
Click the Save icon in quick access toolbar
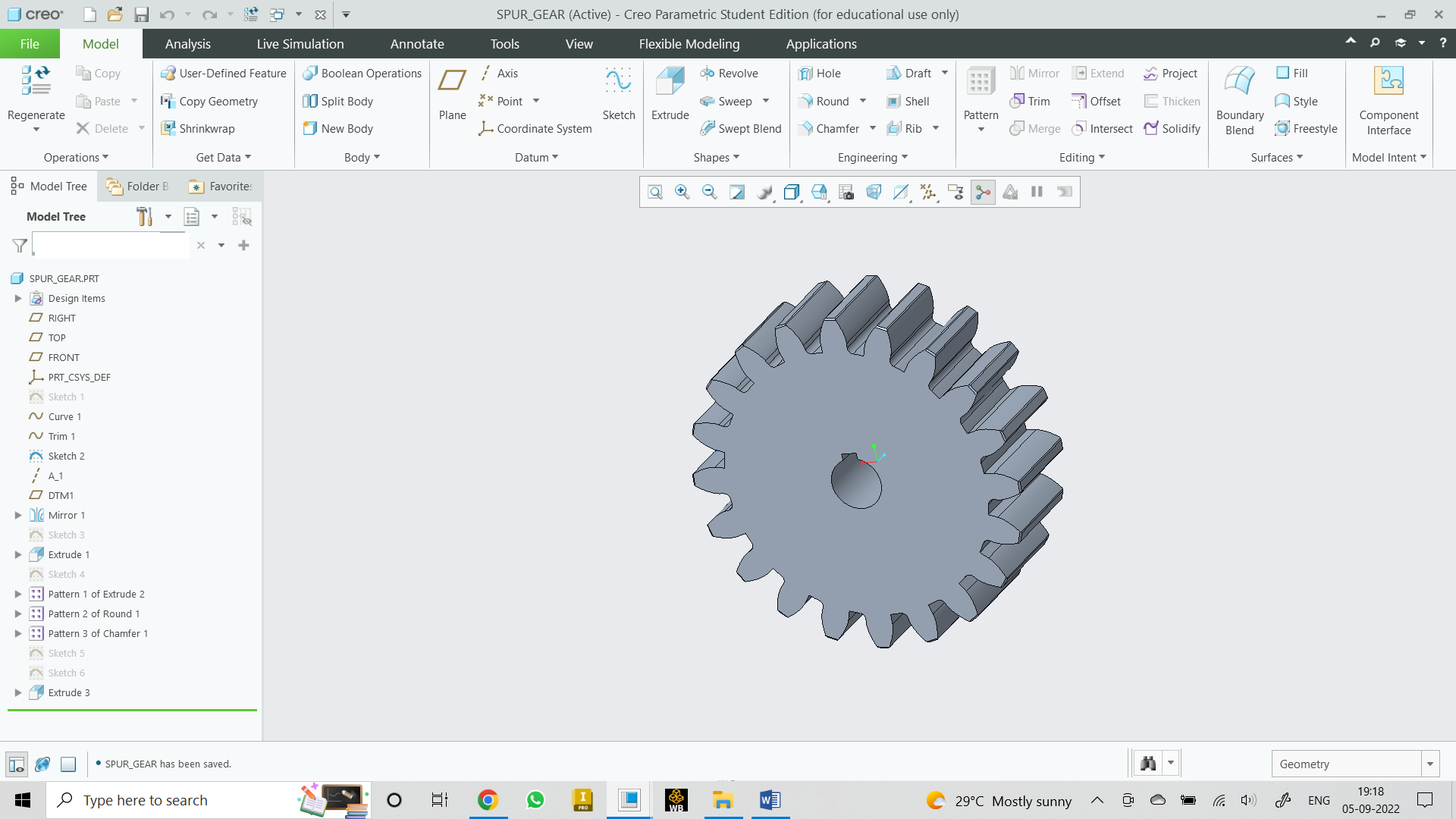tap(141, 14)
